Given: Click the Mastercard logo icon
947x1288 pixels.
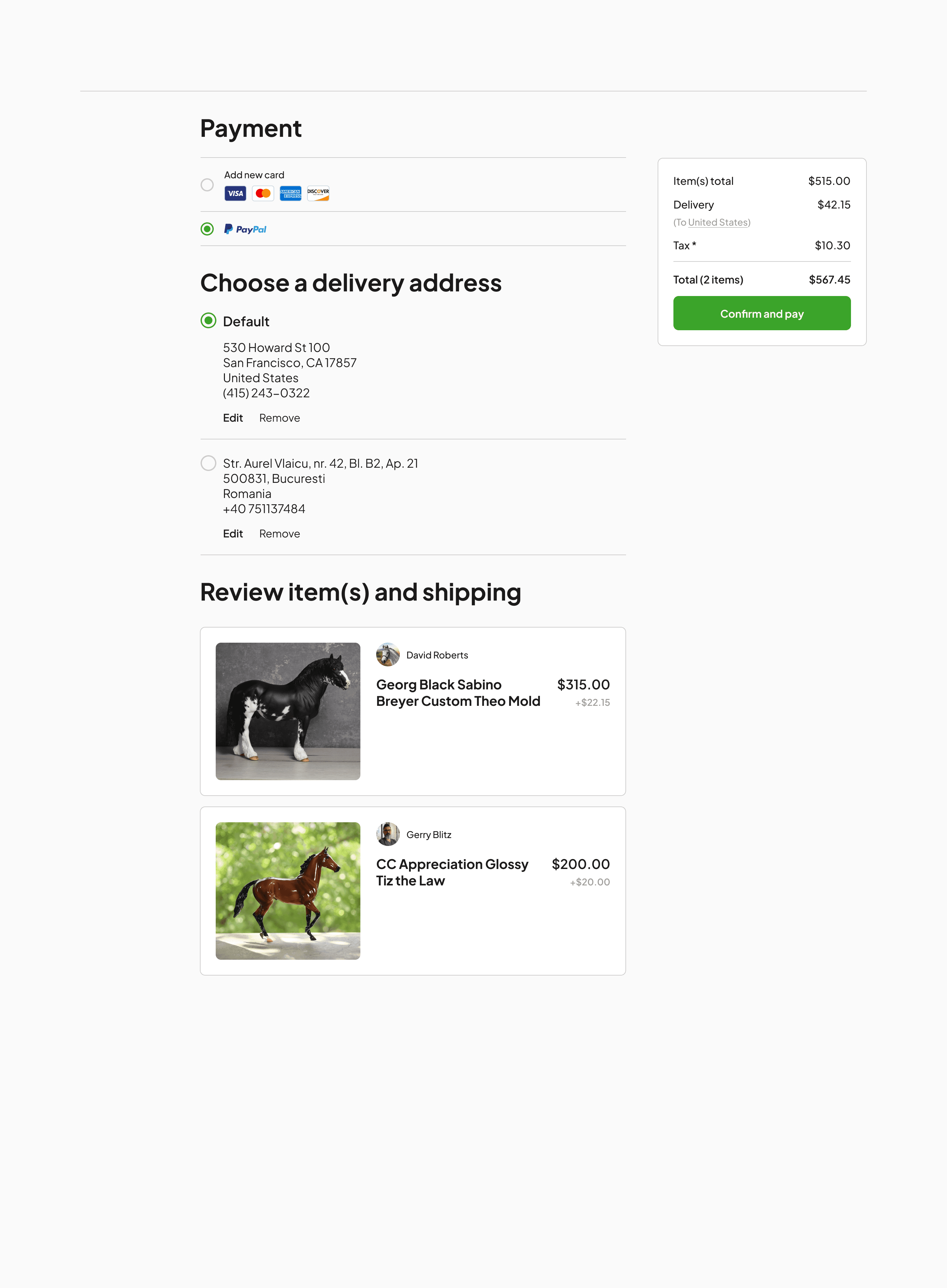Looking at the screenshot, I should [262, 193].
